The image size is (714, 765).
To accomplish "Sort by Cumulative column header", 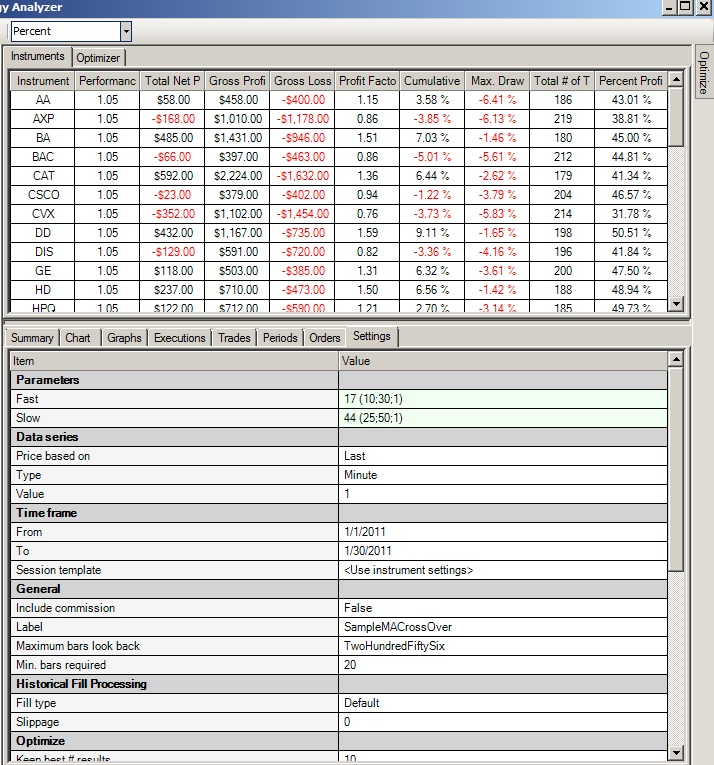I will (x=432, y=81).
